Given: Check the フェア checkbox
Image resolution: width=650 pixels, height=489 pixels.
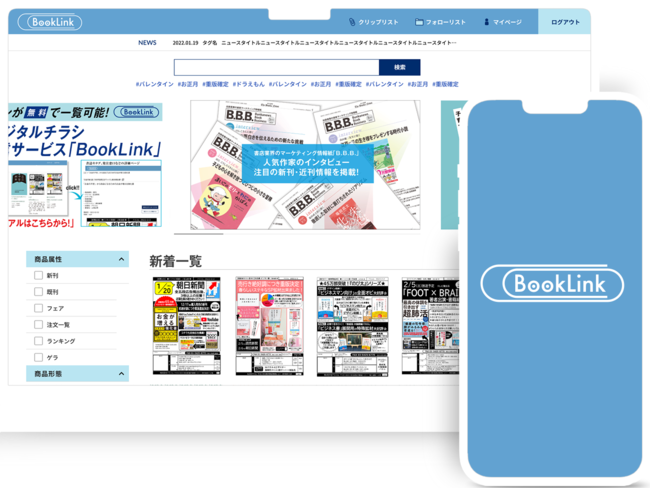Looking at the screenshot, I should point(39,308).
